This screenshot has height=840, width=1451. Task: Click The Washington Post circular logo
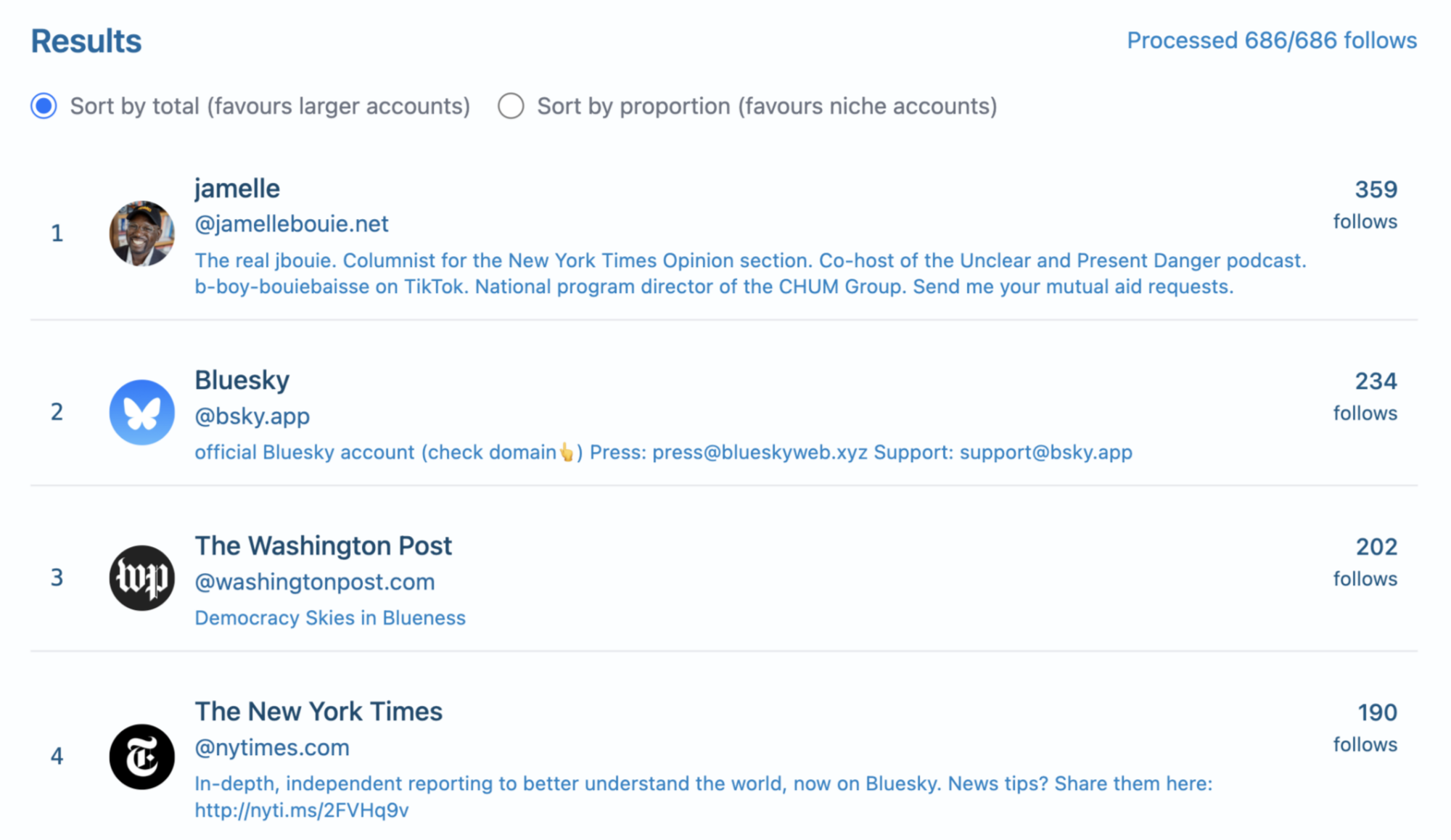pyautogui.click(x=142, y=577)
